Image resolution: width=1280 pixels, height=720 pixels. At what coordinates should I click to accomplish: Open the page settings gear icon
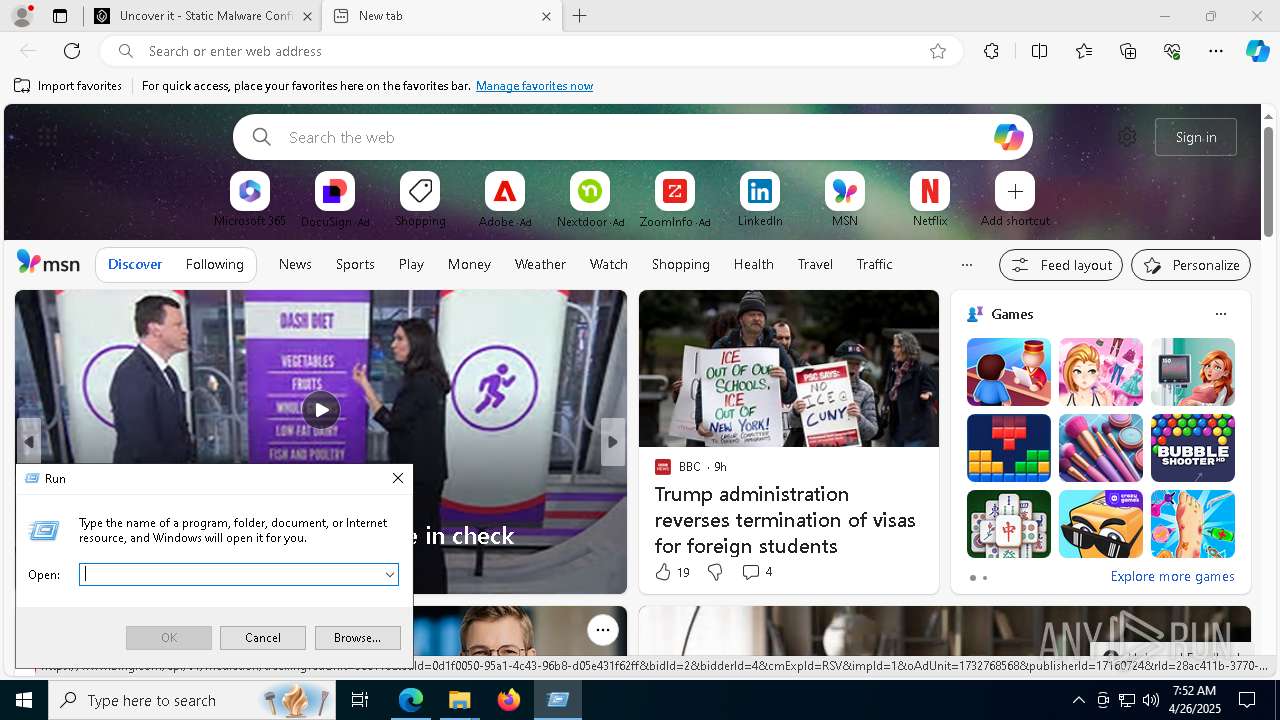coord(1127,137)
